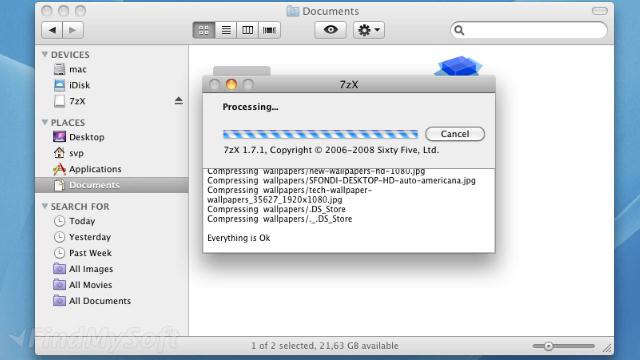Image resolution: width=640 pixels, height=360 pixels.
Task: Click the Today clock icon
Action: [59, 221]
